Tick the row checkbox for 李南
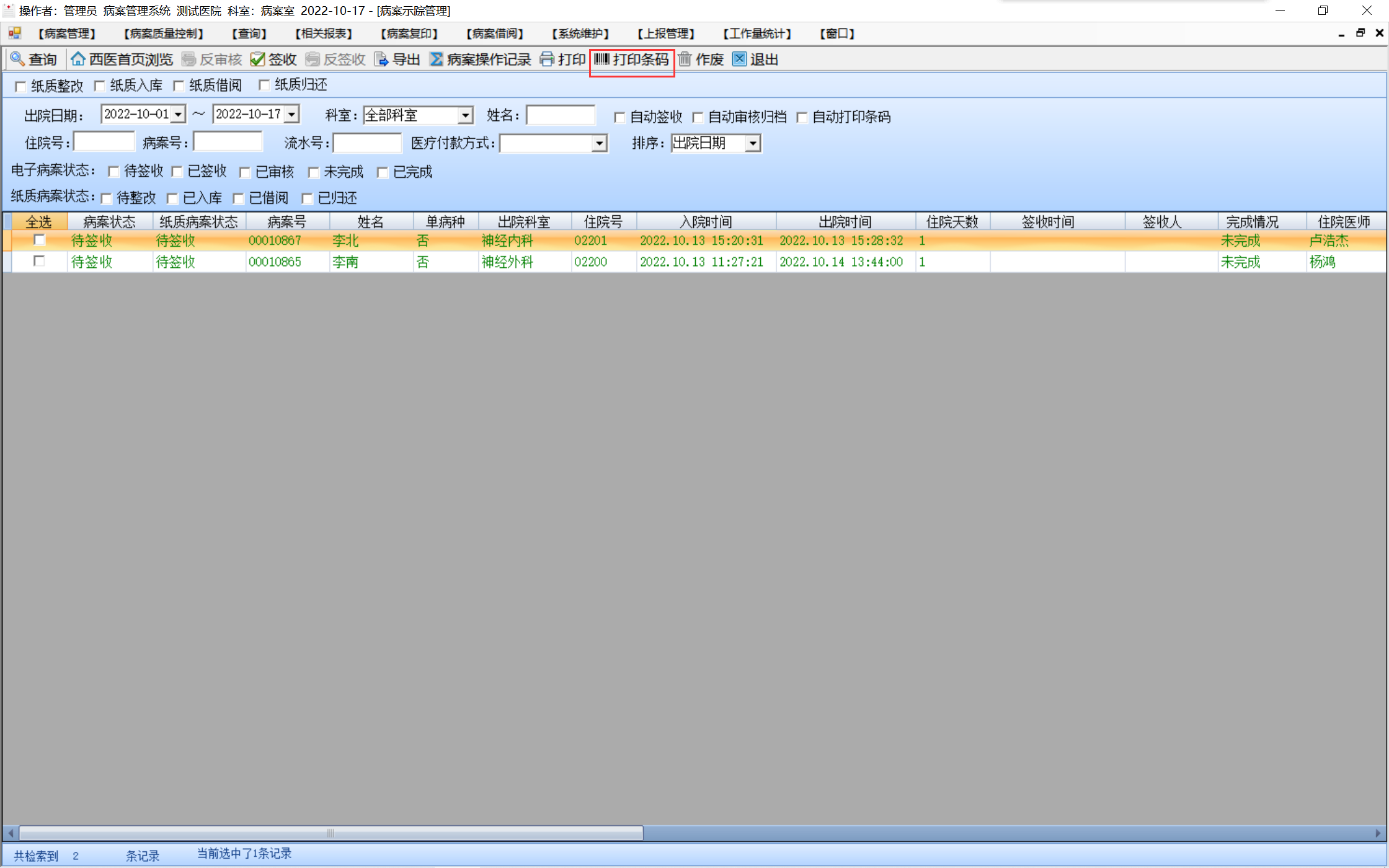The width and height of the screenshot is (1389, 868). [39, 261]
